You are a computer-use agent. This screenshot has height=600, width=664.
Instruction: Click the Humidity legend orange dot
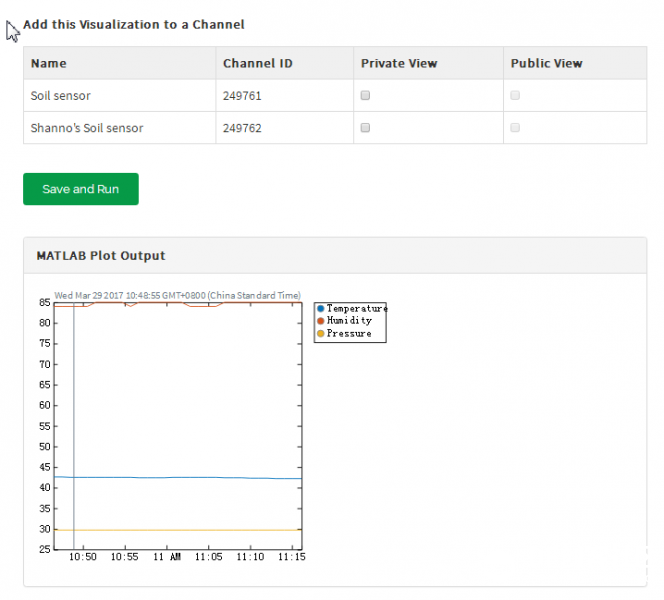[x=321, y=321]
